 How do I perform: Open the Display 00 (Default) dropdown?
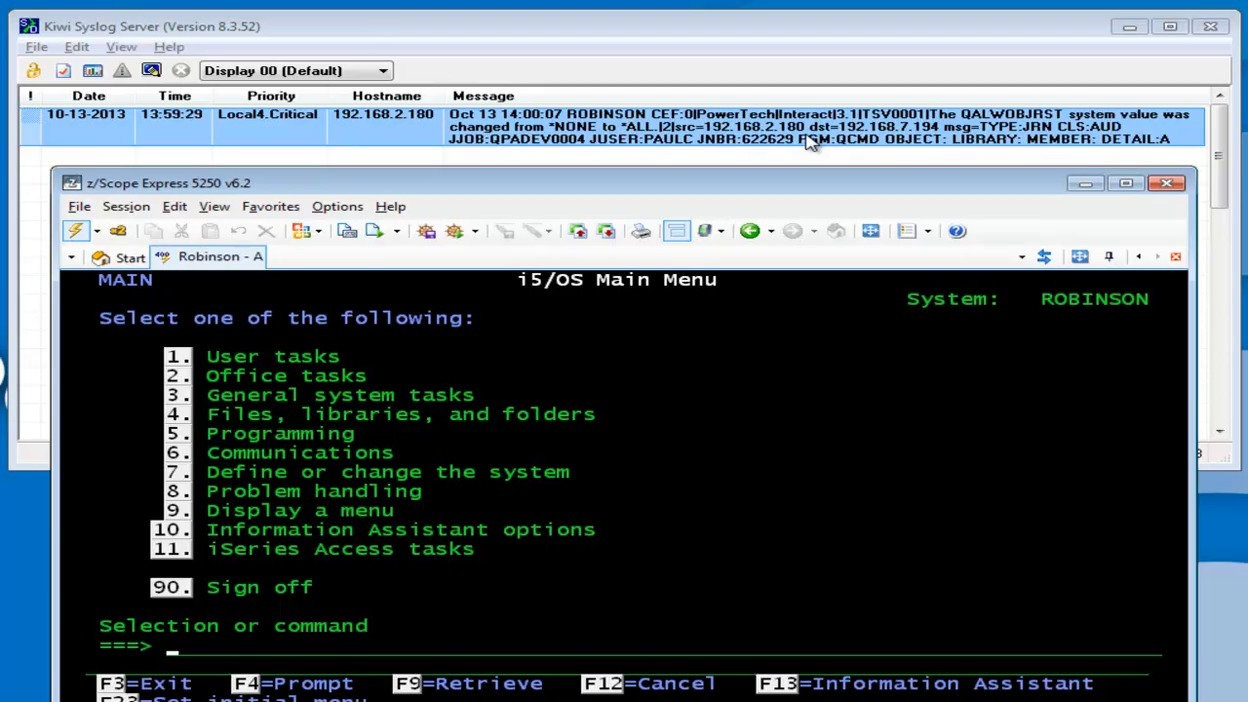pyautogui.click(x=295, y=70)
